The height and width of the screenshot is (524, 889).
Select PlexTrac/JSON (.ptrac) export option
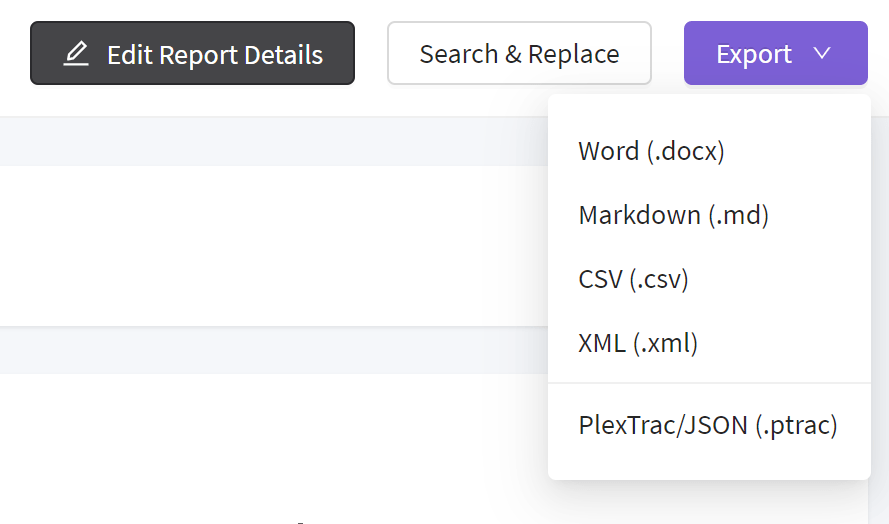coord(707,425)
